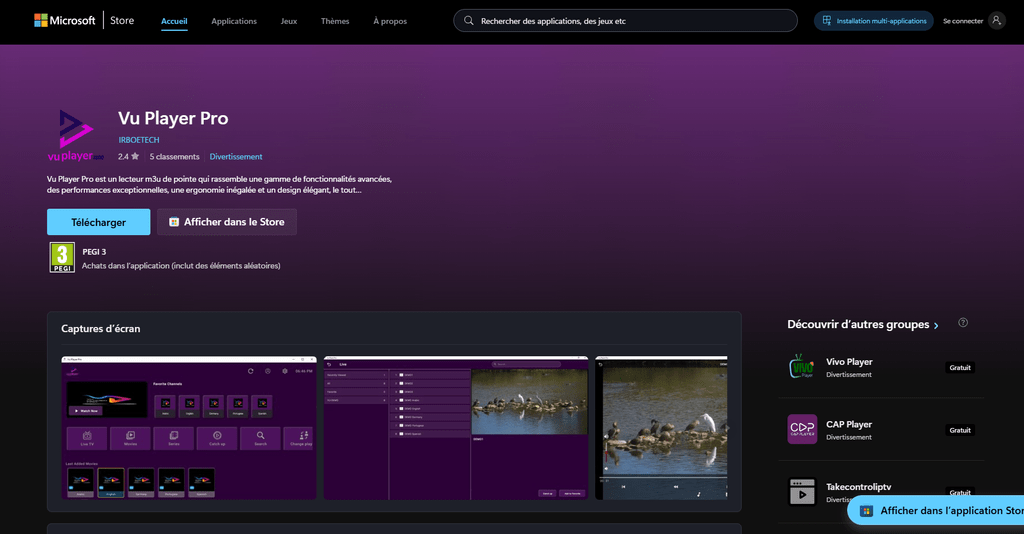This screenshot has height=534, width=1024.
Task: Click the Vu Player Pro app logo
Action: tap(76, 135)
